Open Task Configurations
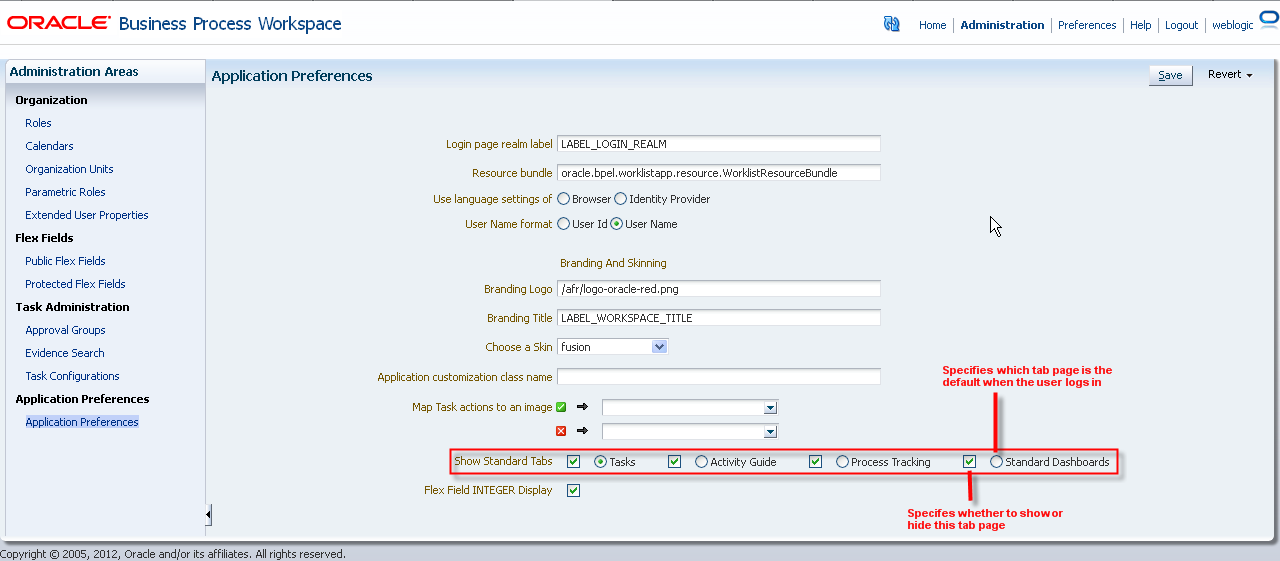 click(x=72, y=376)
